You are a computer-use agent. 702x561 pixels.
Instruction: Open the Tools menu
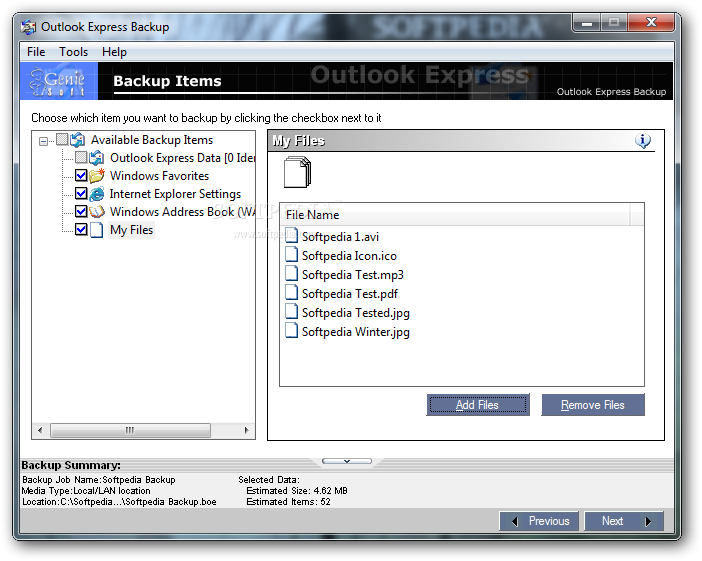tap(73, 52)
